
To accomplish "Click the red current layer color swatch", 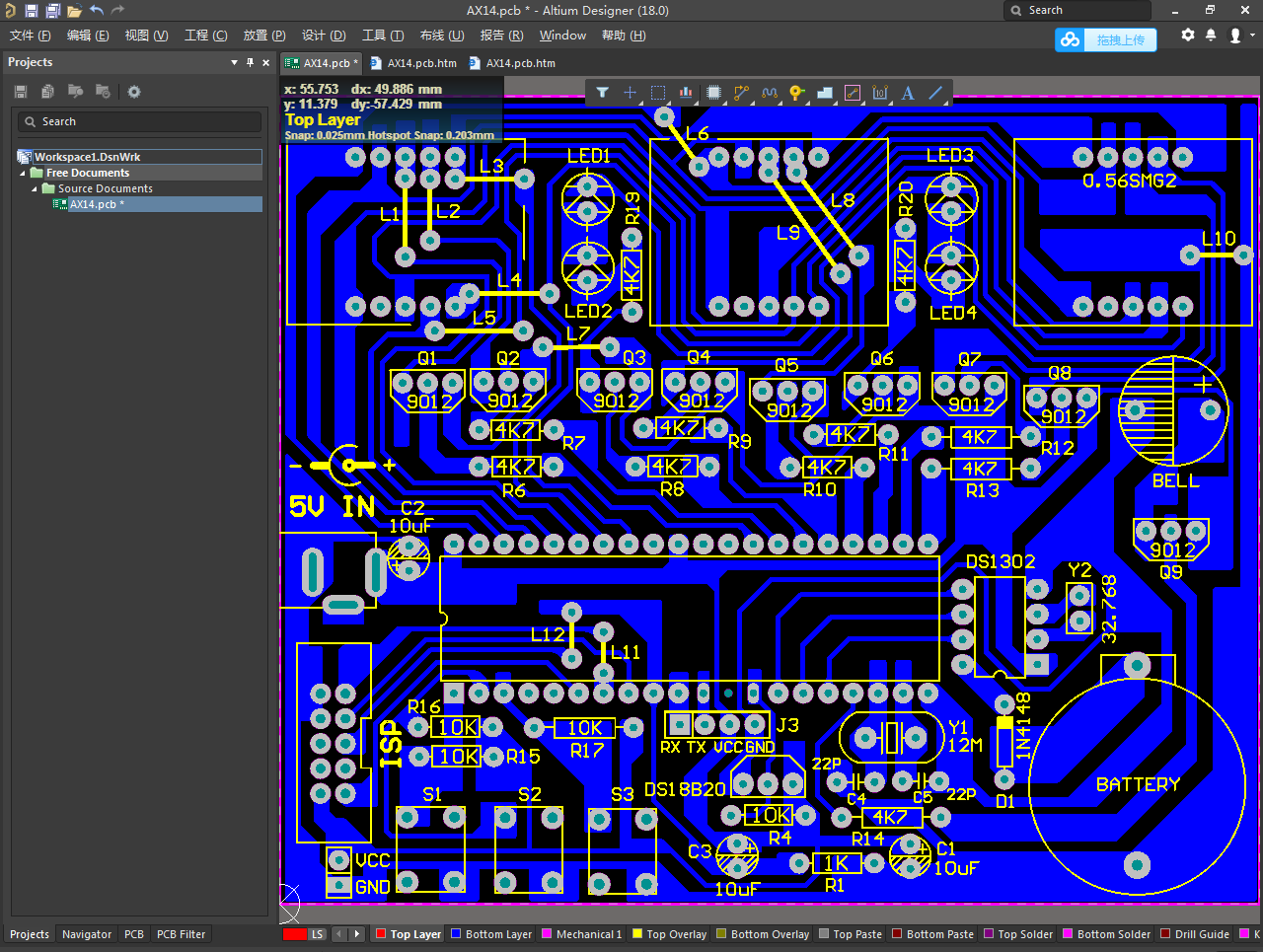I will click(x=294, y=934).
